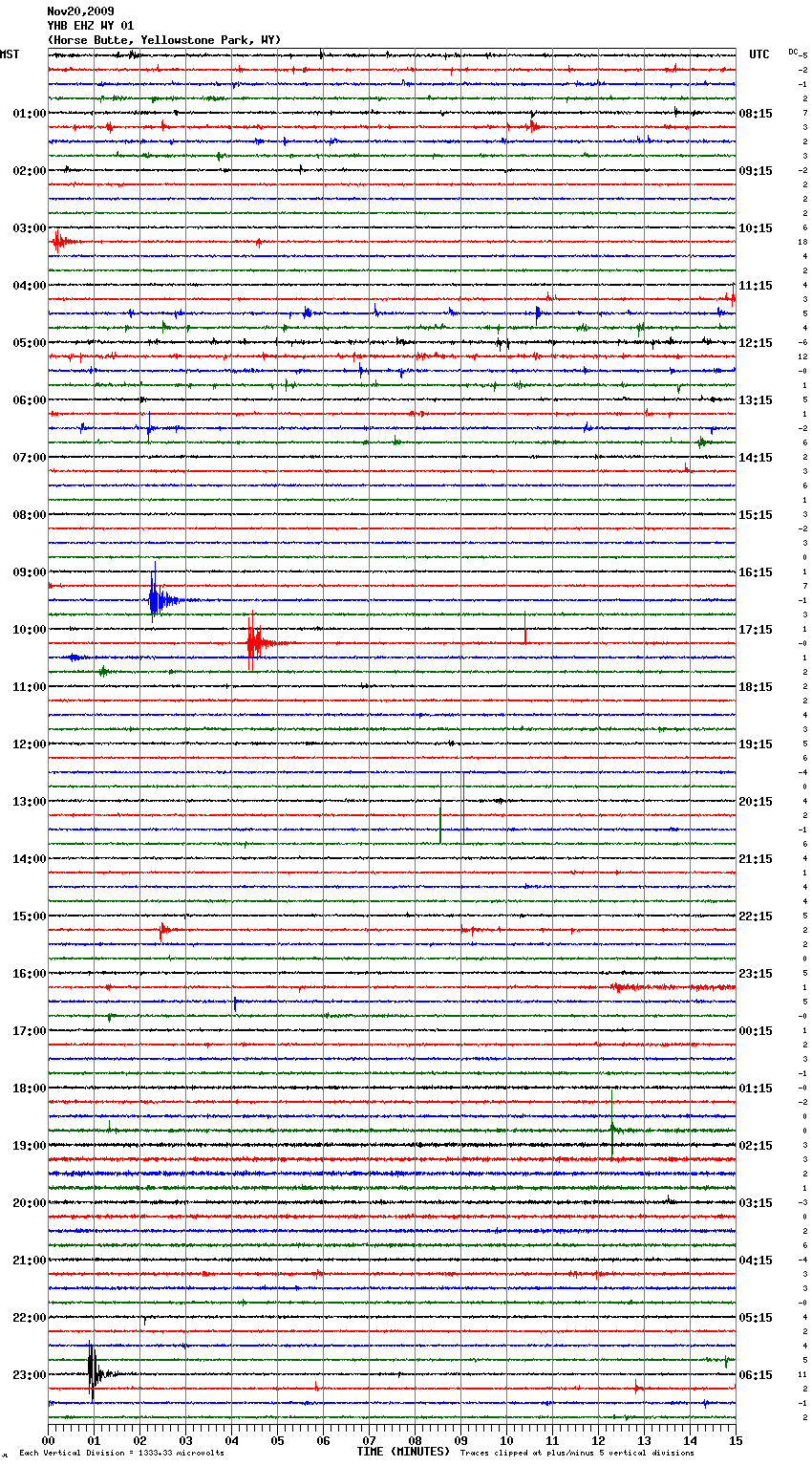
Task: Click the "(Horse Butte, Yellowstone Park, WY)" location text
Action: click(164, 40)
